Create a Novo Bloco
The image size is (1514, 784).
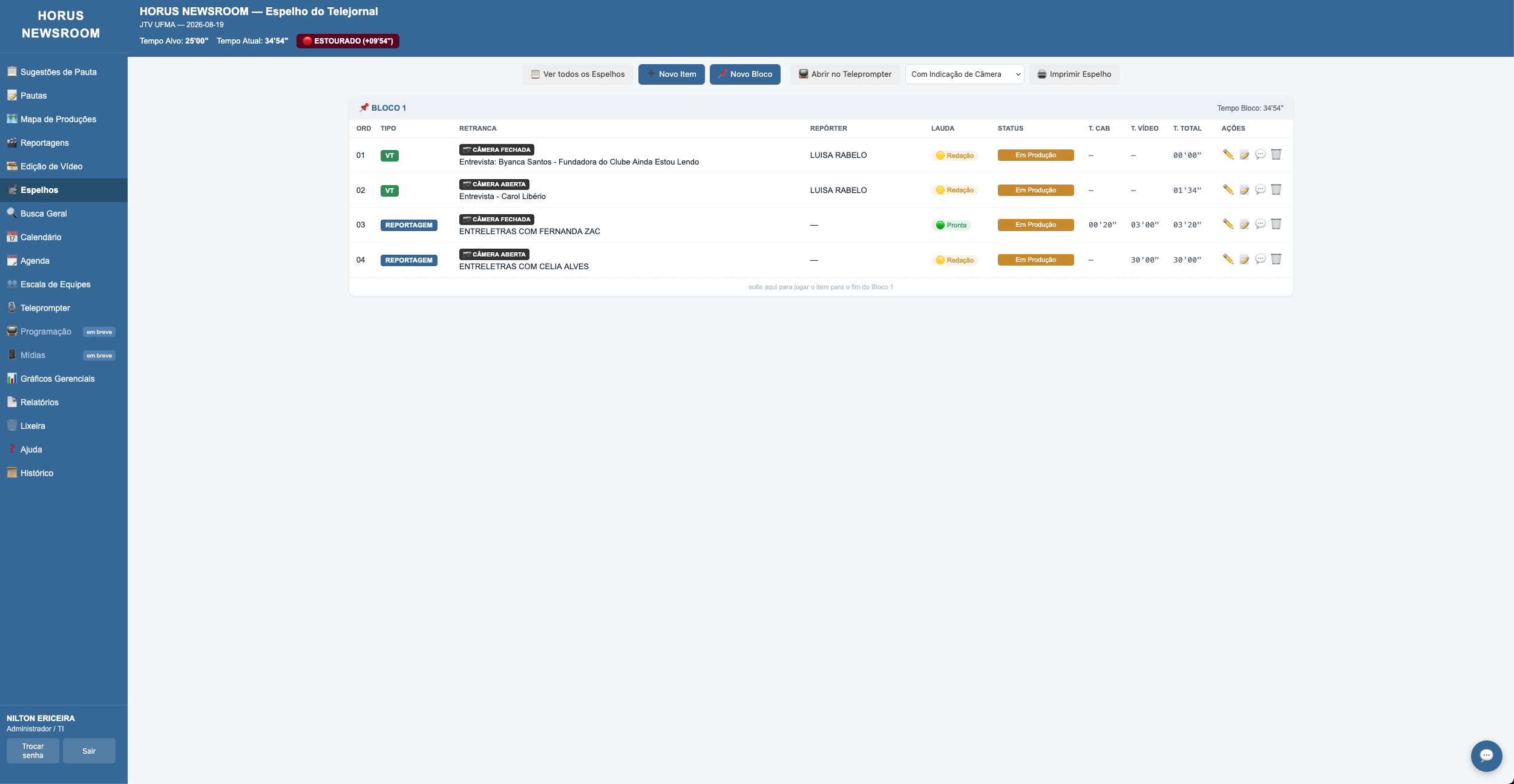[745, 74]
